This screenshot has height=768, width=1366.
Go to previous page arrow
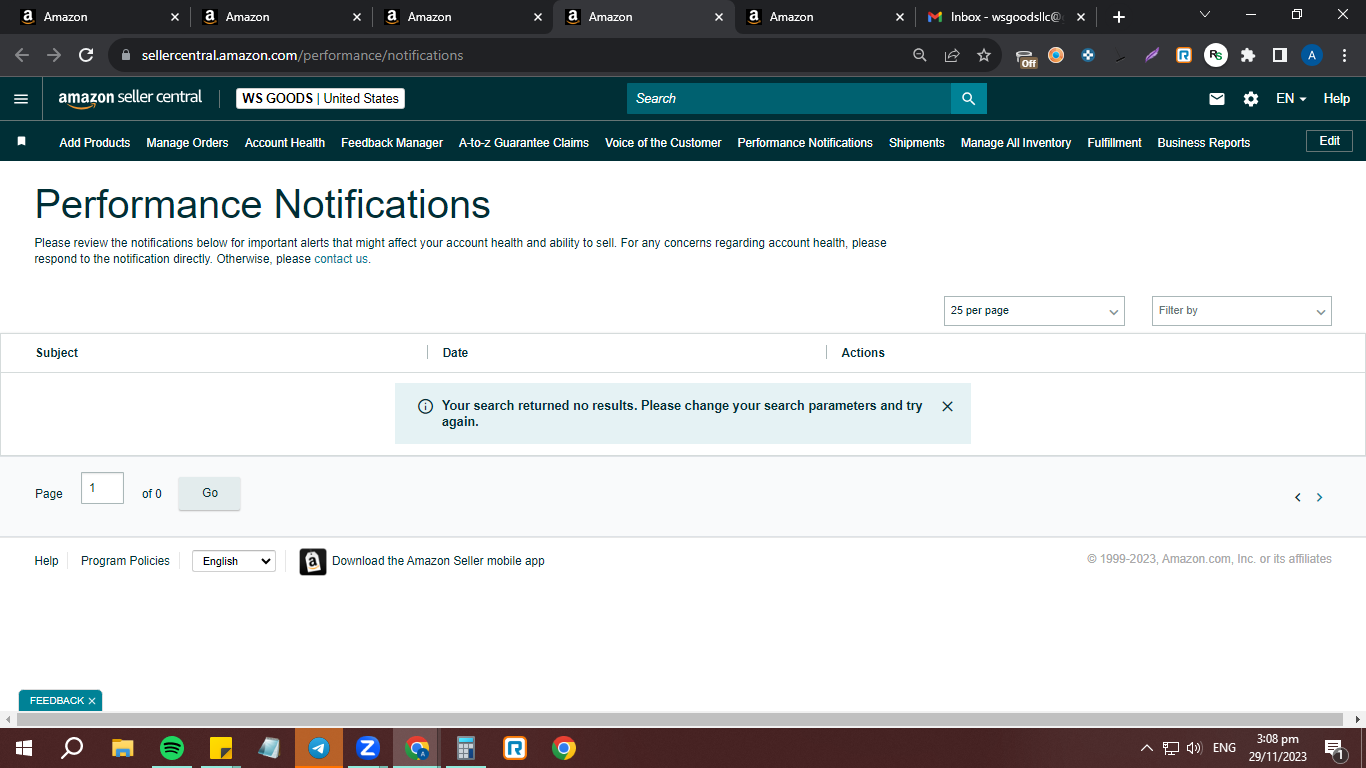[x=1298, y=497]
